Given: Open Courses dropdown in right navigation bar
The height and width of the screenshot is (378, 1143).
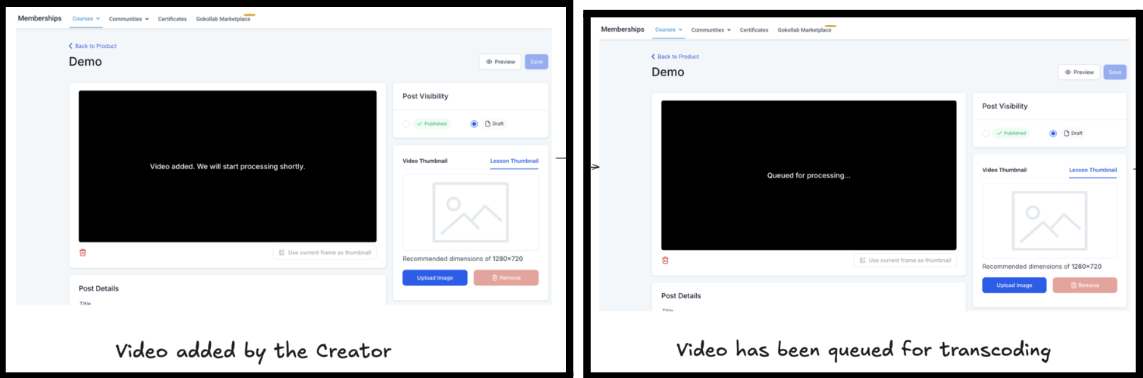Looking at the screenshot, I should [x=668, y=30].
